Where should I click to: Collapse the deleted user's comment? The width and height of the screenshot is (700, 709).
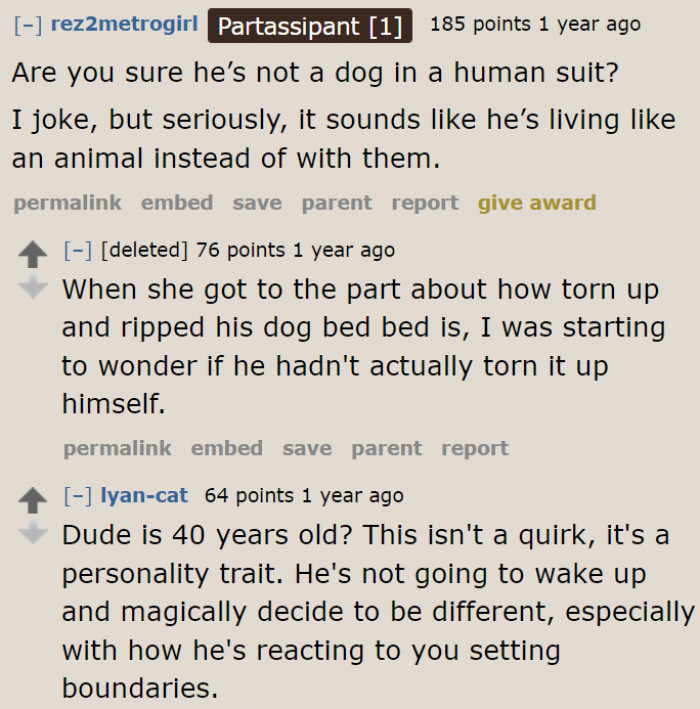click(73, 250)
